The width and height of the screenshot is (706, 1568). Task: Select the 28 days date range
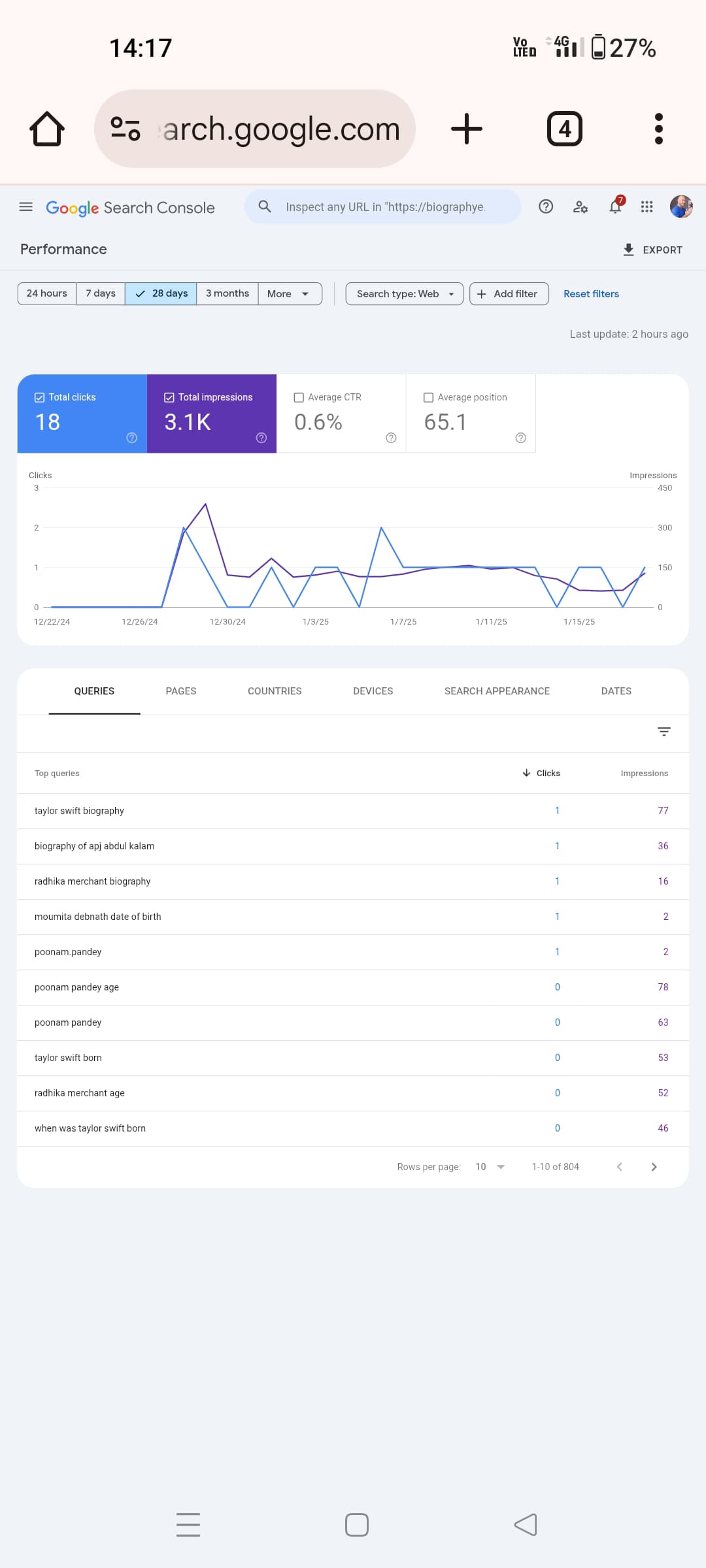click(x=161, y=293)
